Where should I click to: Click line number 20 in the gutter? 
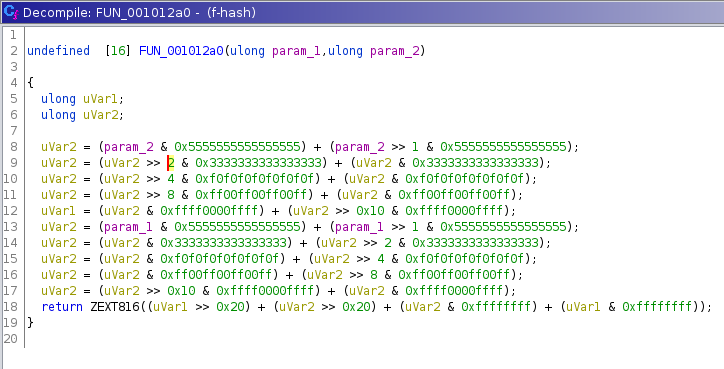tap(10, 339)
